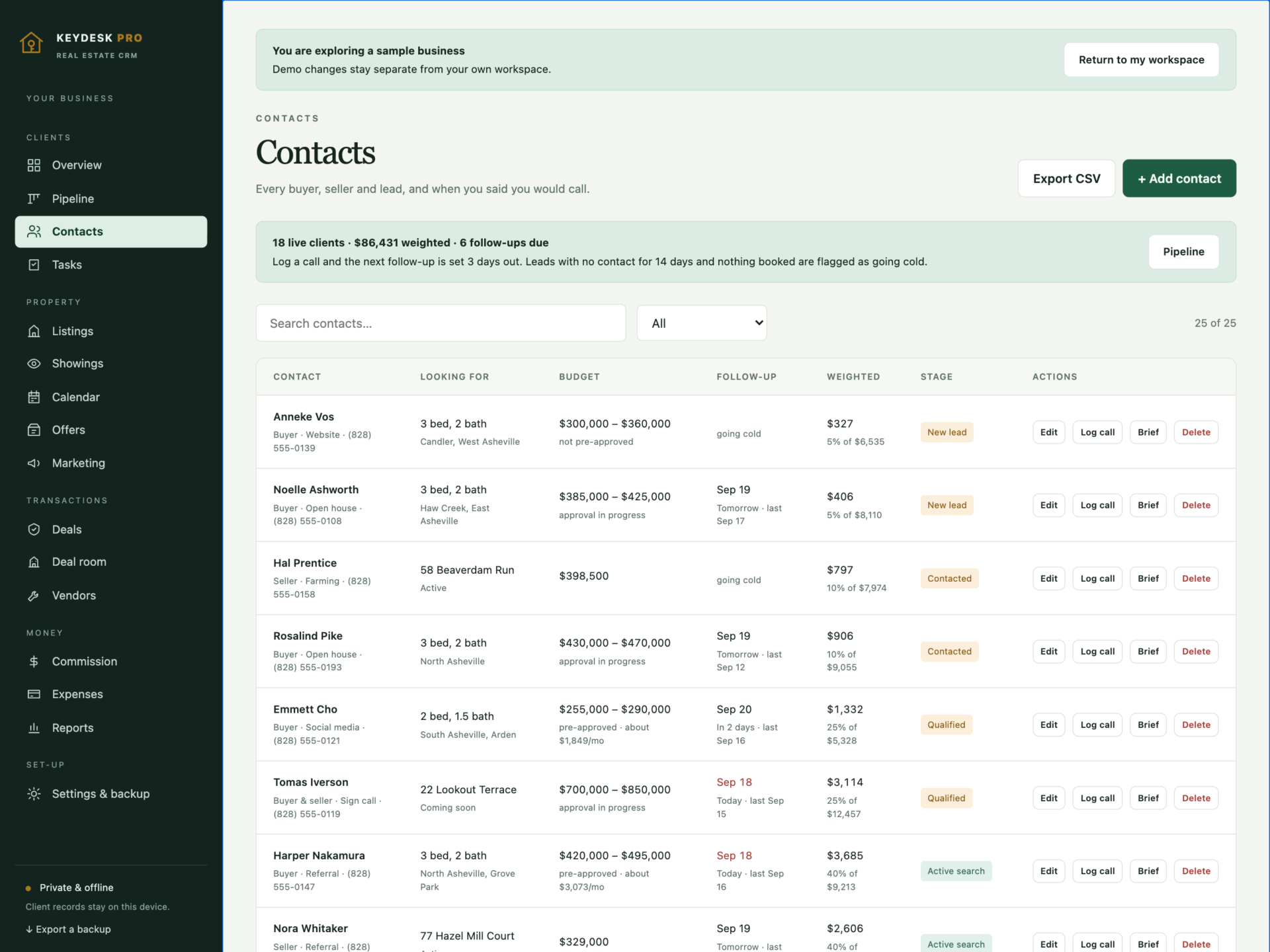The image size is (1270, 952).
Task: Click the + Add contact button
Action: pos(1179,178)
